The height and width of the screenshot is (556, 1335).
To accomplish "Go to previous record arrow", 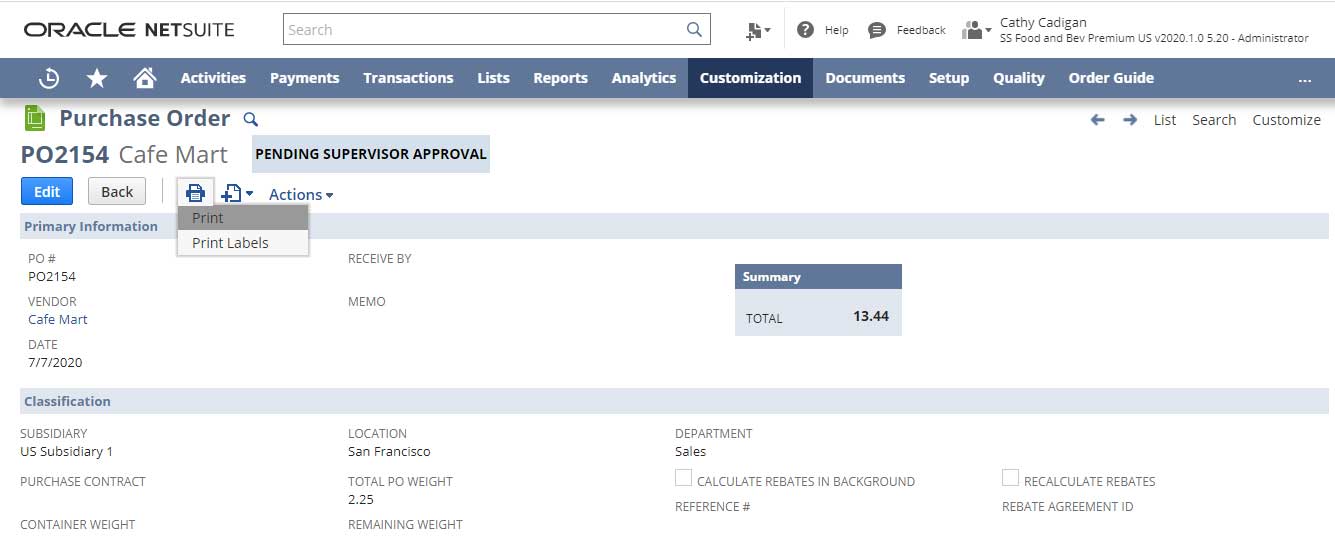I will (1098, 119).
